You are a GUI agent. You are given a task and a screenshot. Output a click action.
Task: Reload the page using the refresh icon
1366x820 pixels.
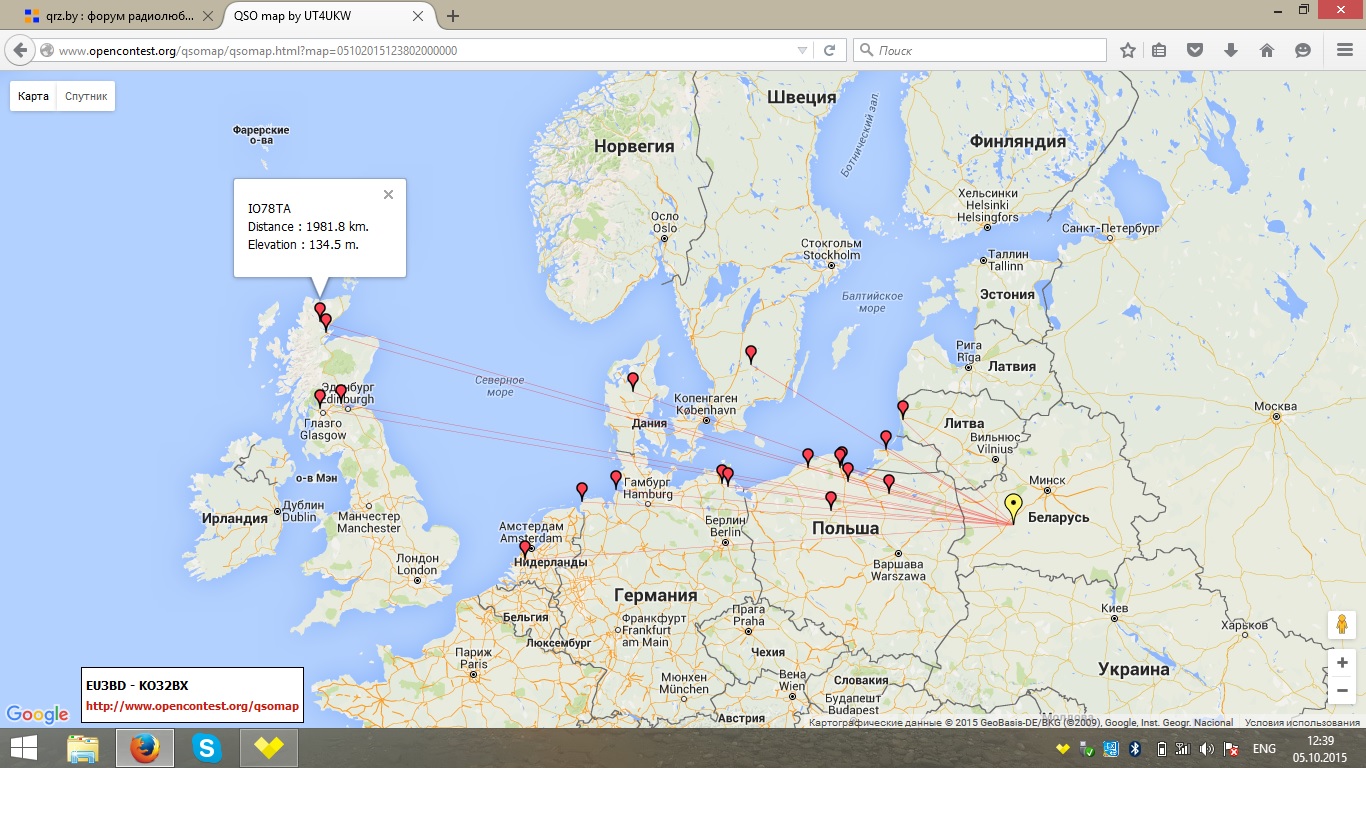829,50
